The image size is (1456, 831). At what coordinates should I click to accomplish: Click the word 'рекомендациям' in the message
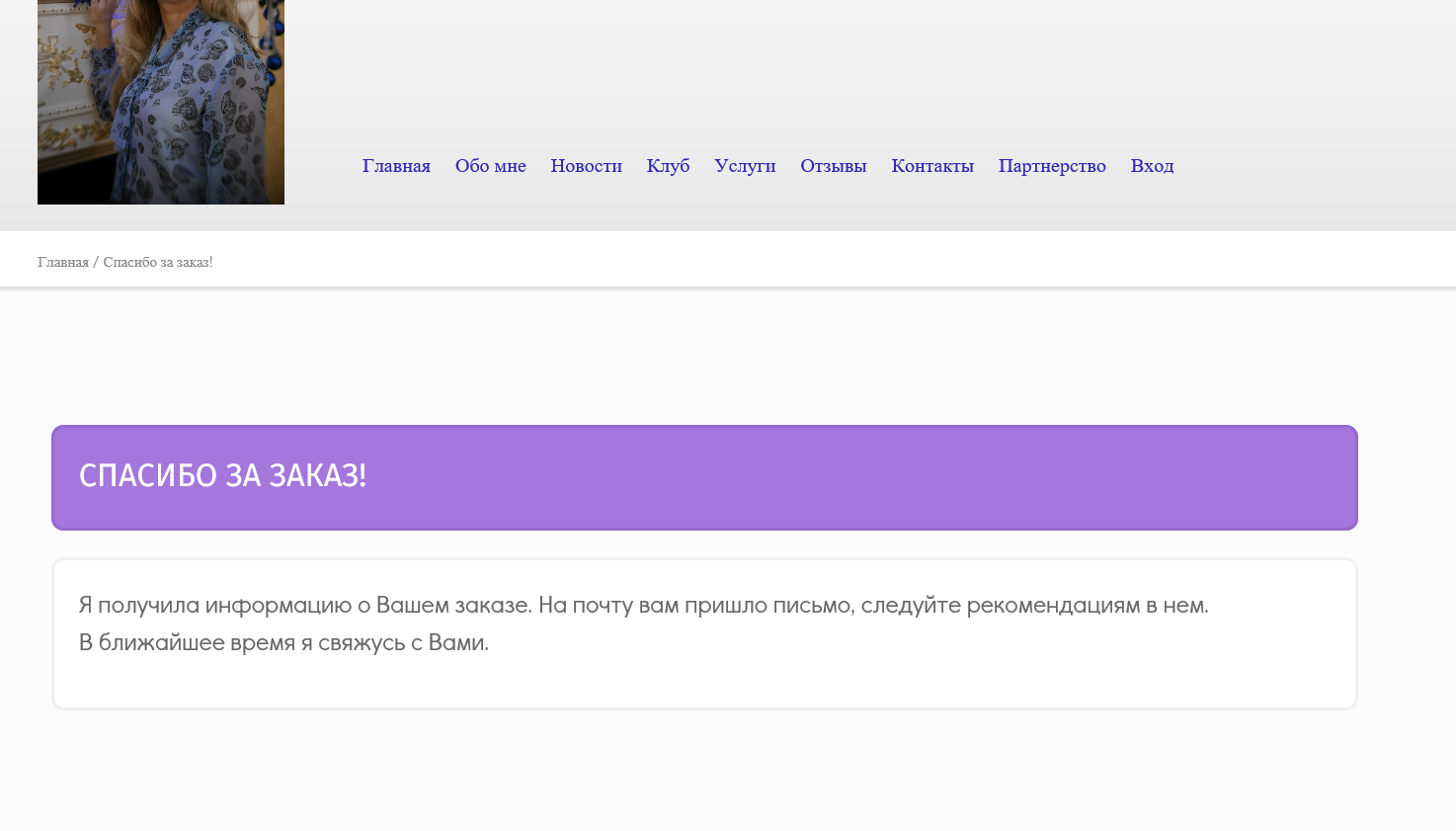[x=1053, y=606]
